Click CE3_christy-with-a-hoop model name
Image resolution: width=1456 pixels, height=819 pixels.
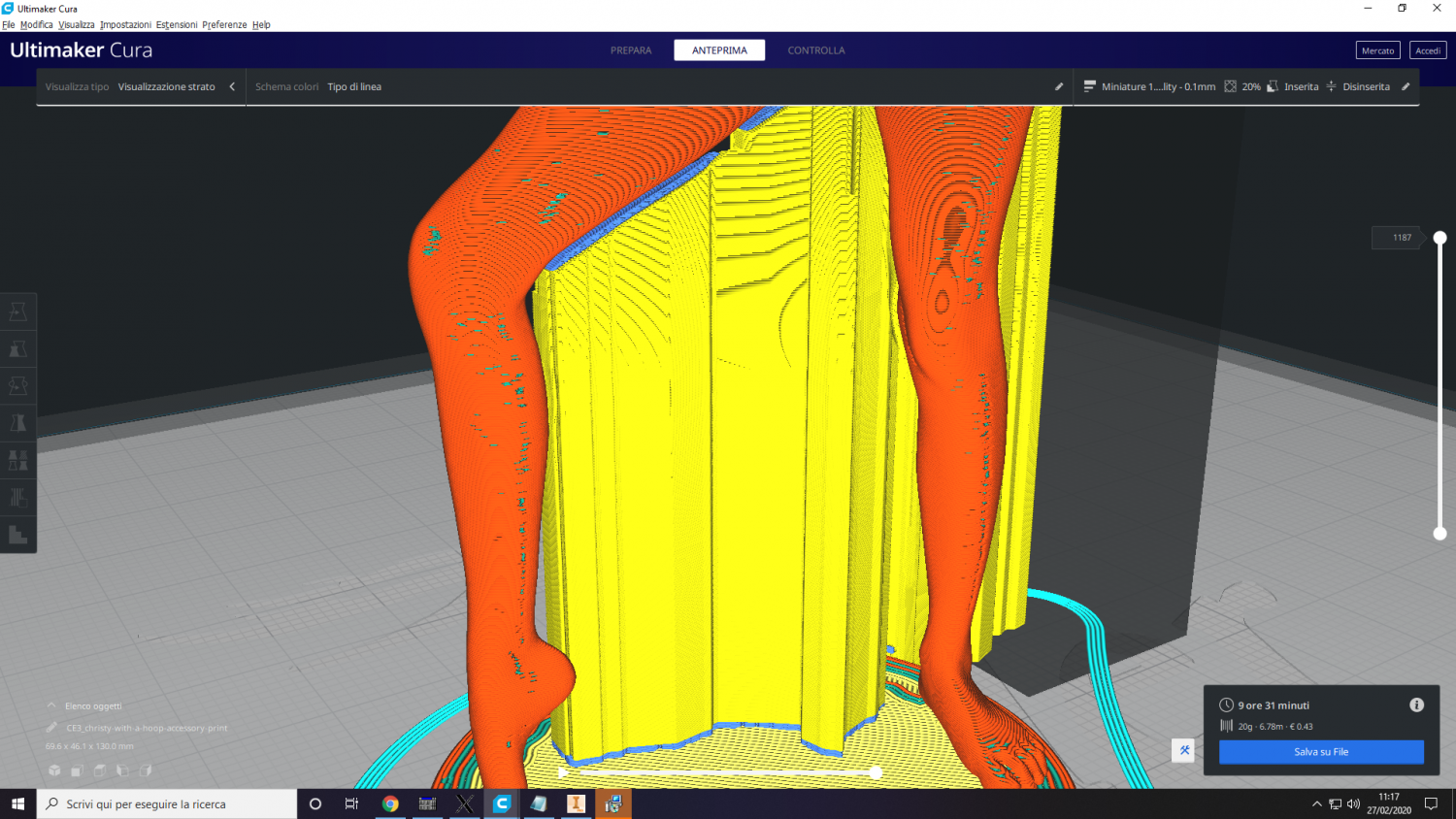pyautogui.click(x=147, y=728)
